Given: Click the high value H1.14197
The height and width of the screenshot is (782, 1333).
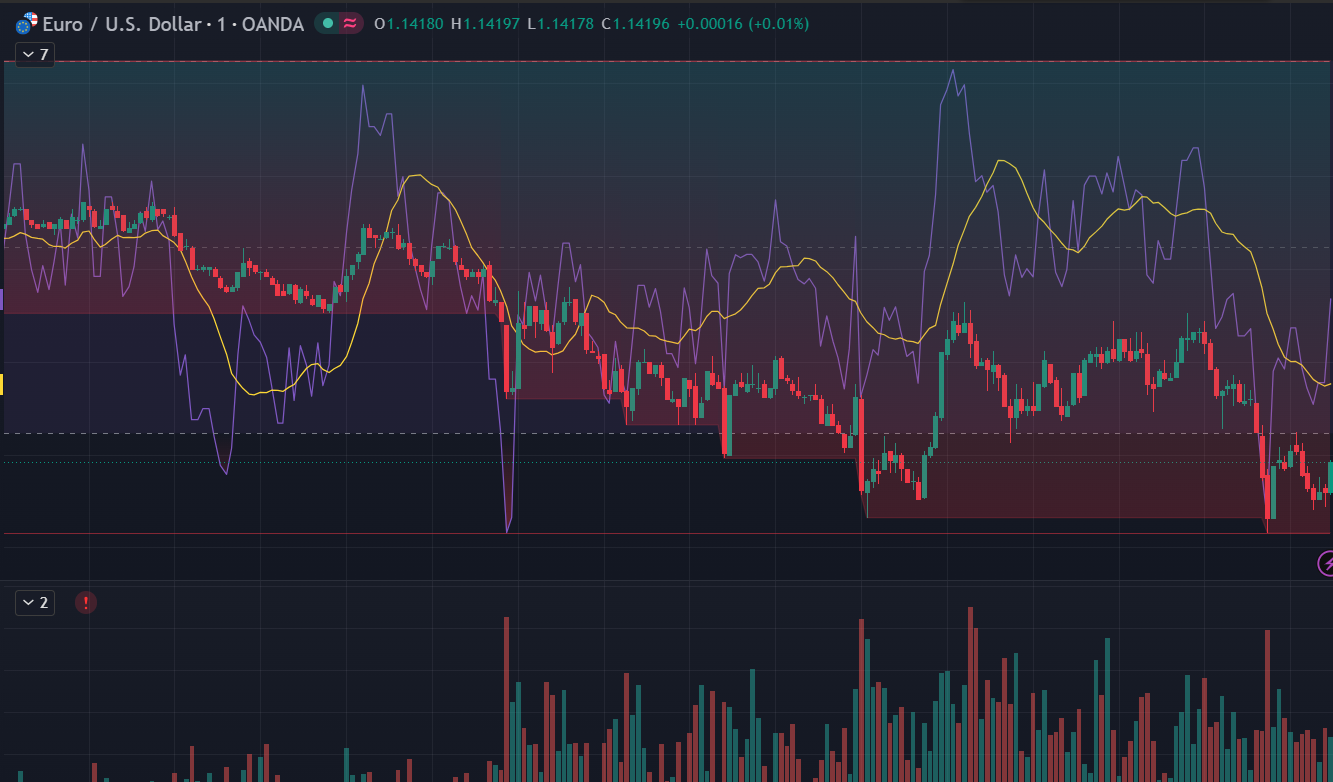Looking at the screenshot, I should 485,24.
